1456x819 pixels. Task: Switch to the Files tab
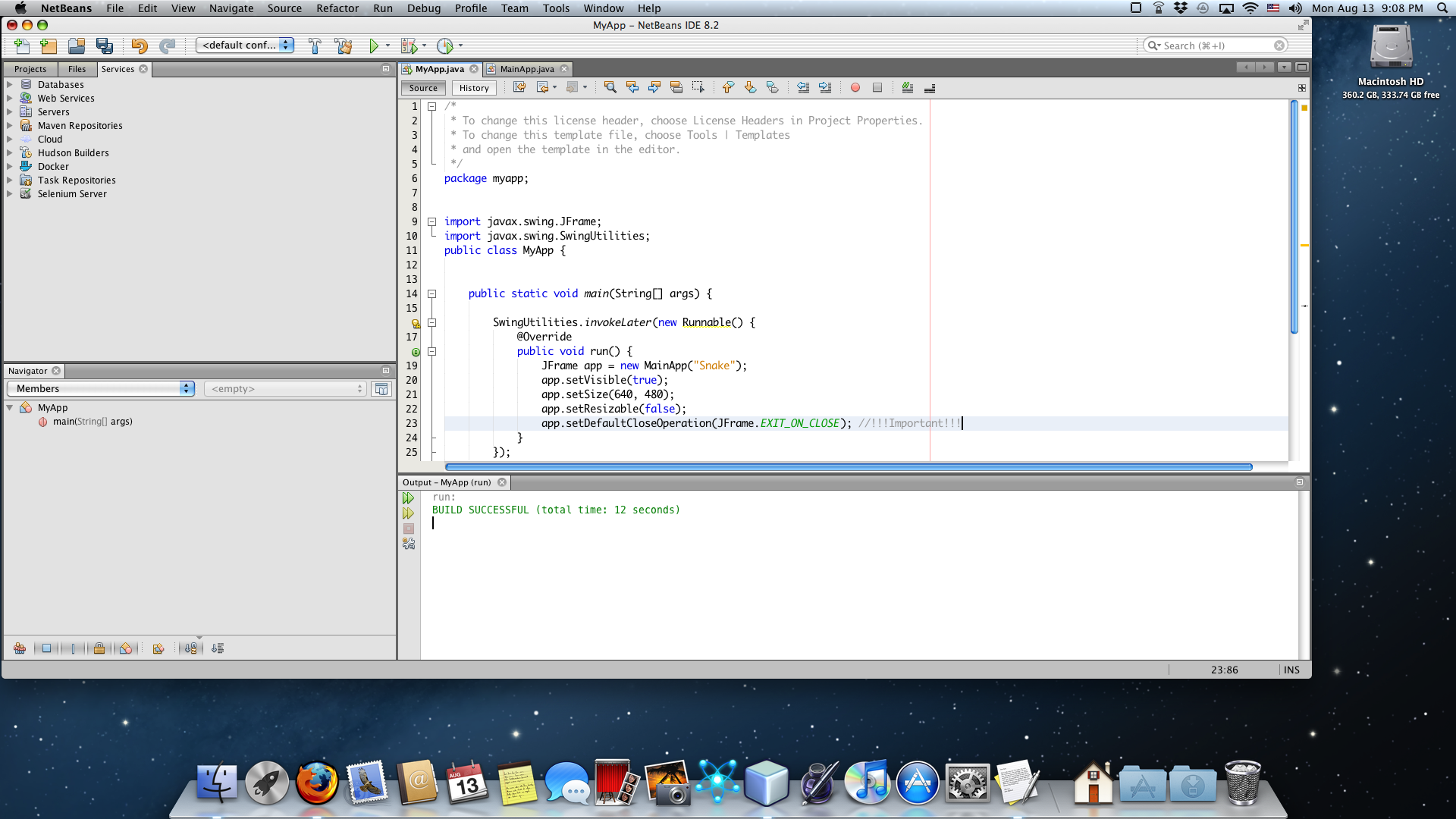77,69
